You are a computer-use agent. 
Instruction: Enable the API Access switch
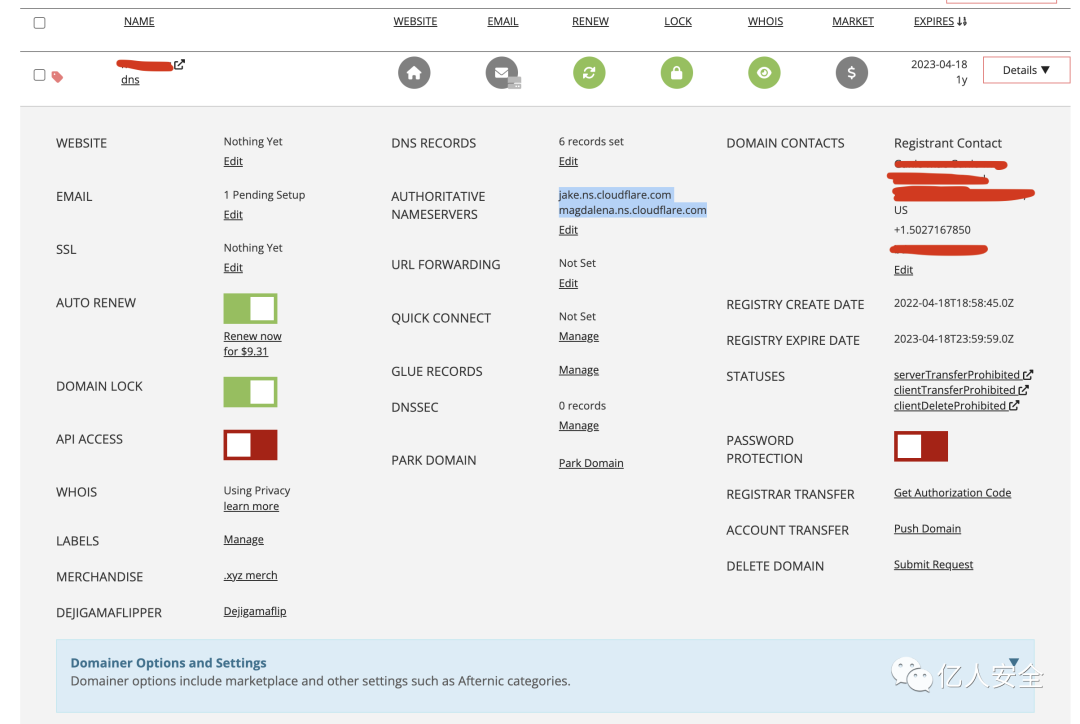(251, 445)
